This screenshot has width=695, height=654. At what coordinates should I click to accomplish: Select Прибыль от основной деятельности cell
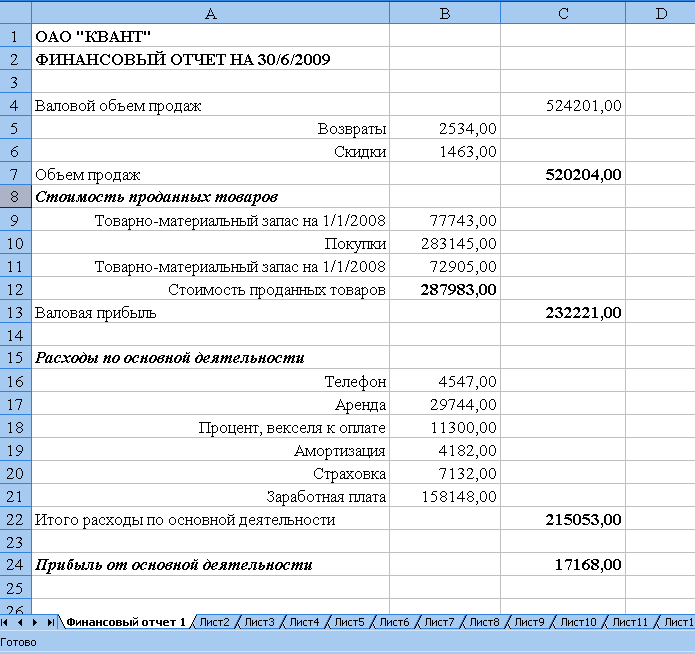point(211,564)
